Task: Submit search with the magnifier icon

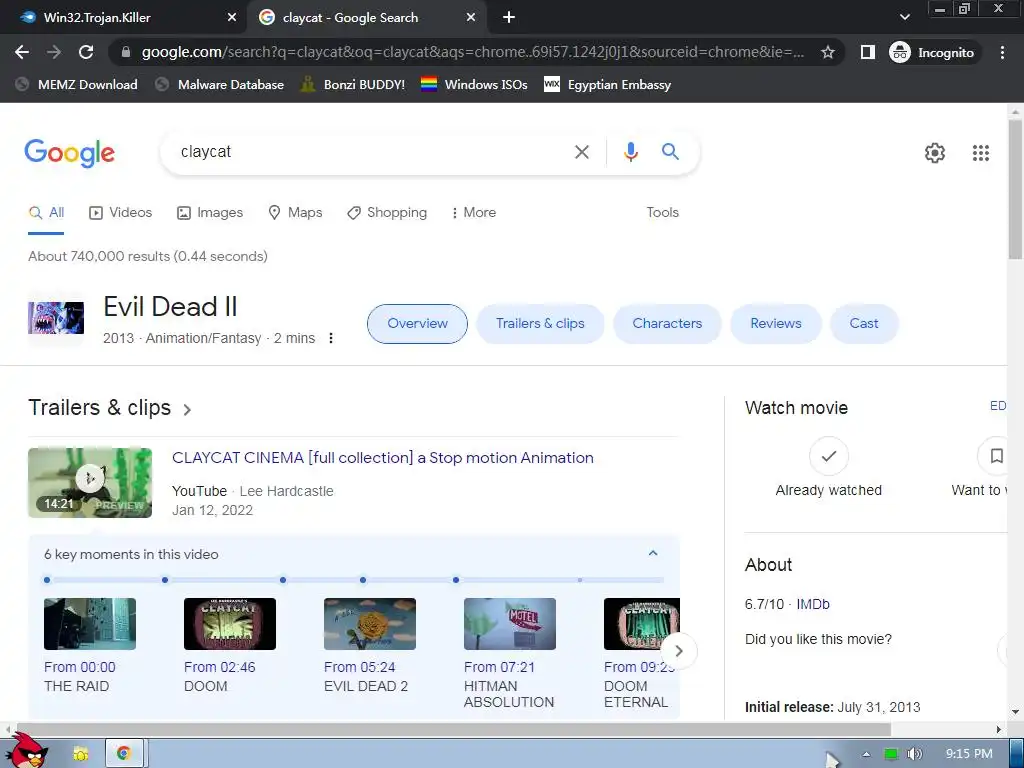Action: (670, 152)
